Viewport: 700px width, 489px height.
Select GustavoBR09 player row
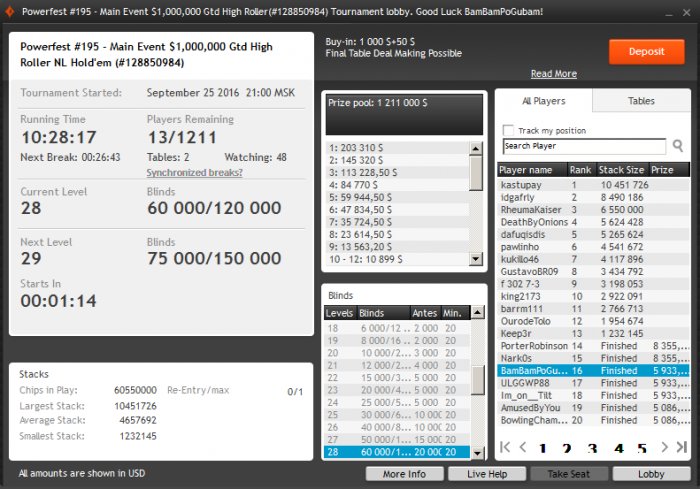593,272
